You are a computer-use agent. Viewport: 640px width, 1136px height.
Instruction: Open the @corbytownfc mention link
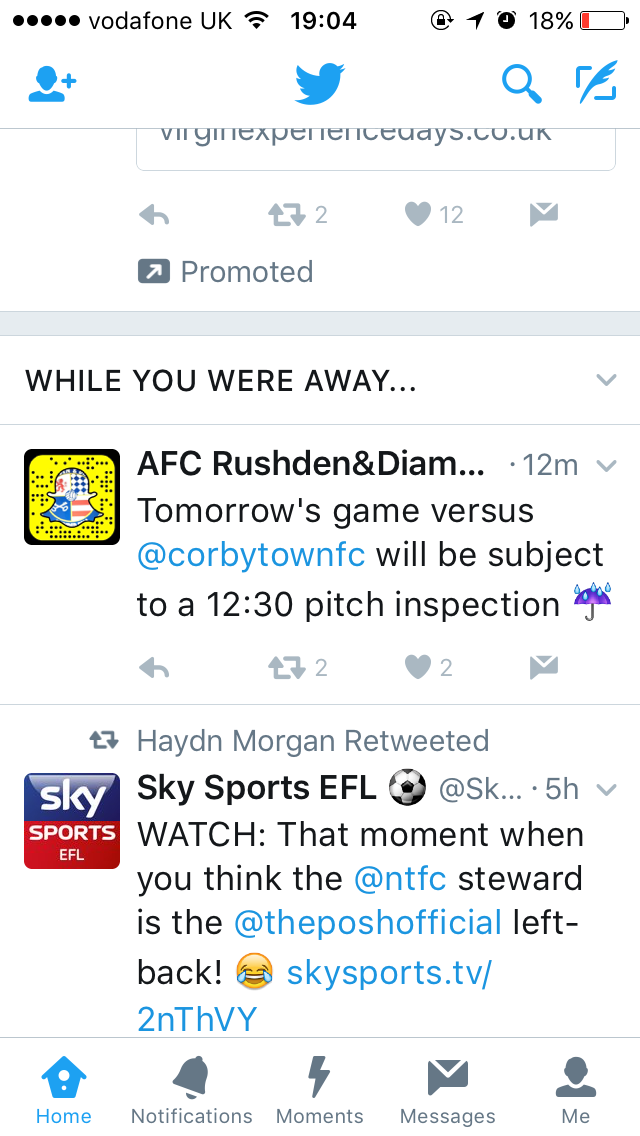(x=251, y=556)
